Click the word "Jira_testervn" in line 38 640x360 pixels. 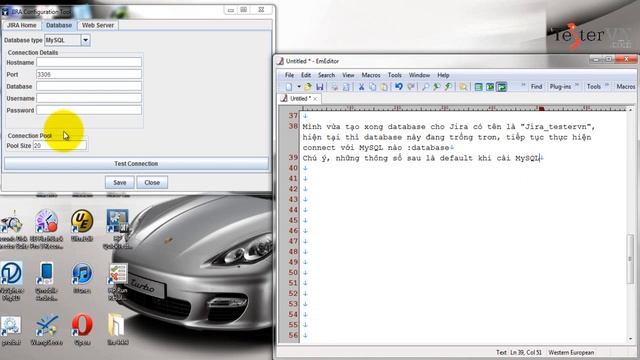[x=557, y=127]
